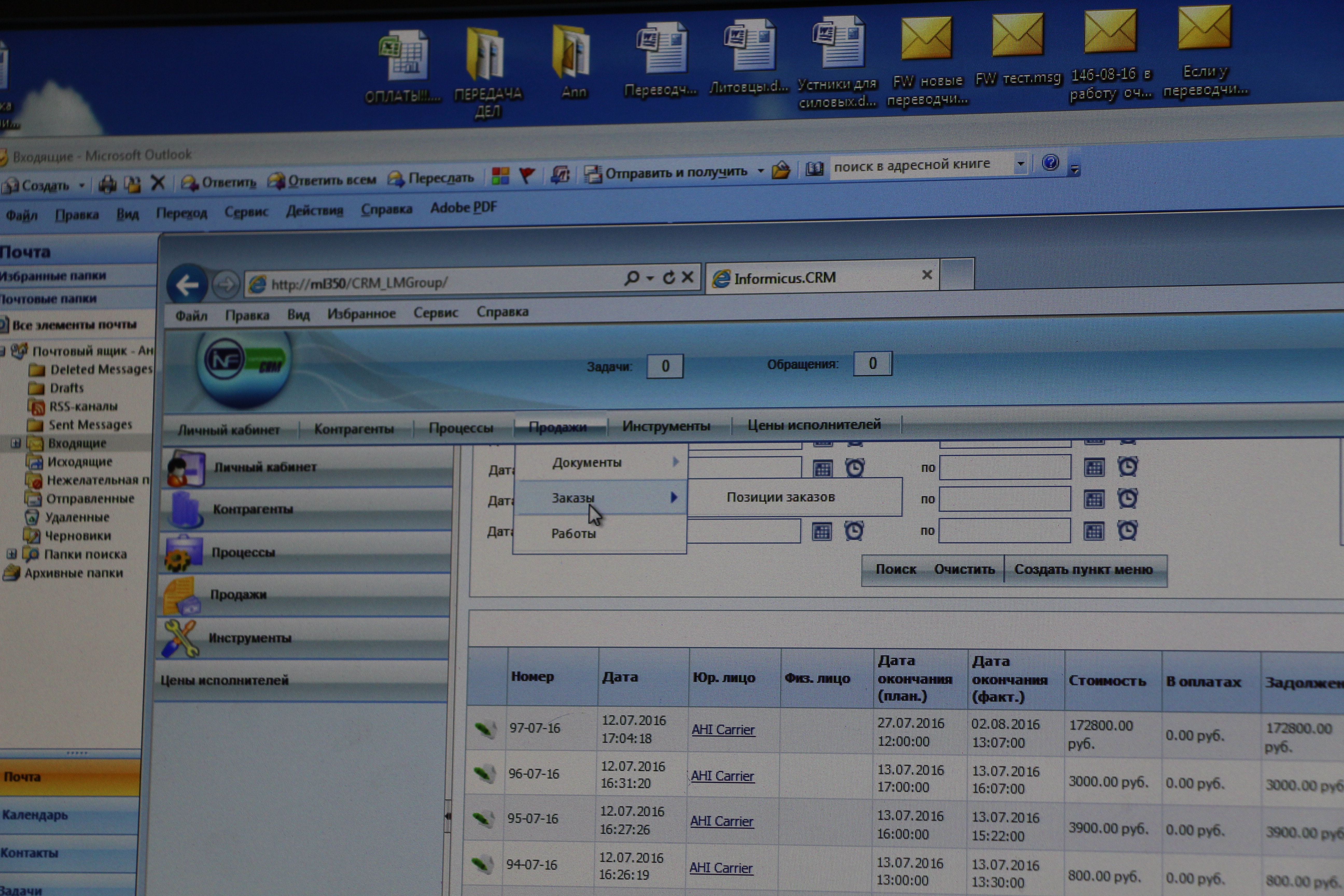Choose Позиции заказов submenu item
The height and width of the screenshot is (896, 1344).
click(x=781, y=497)
